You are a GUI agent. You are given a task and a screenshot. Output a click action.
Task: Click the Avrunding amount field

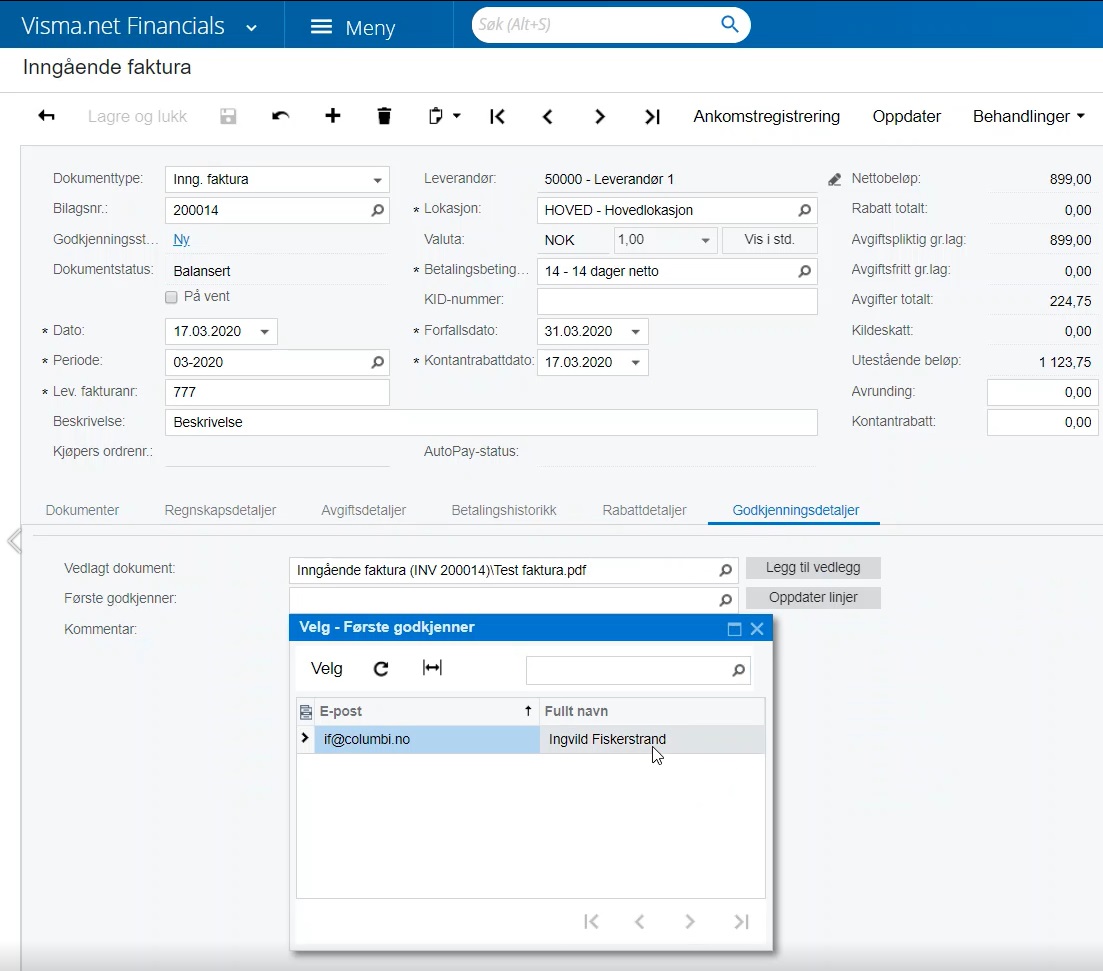tap(1043, 392)
